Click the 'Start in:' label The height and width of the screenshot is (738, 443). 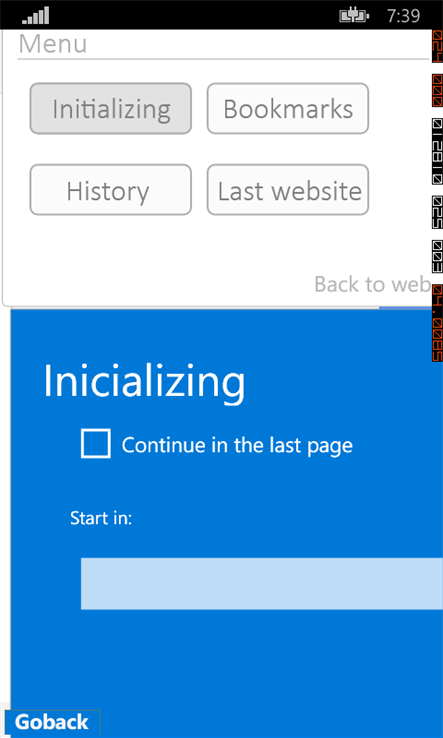pyautogui.click(x=101, y=518)
